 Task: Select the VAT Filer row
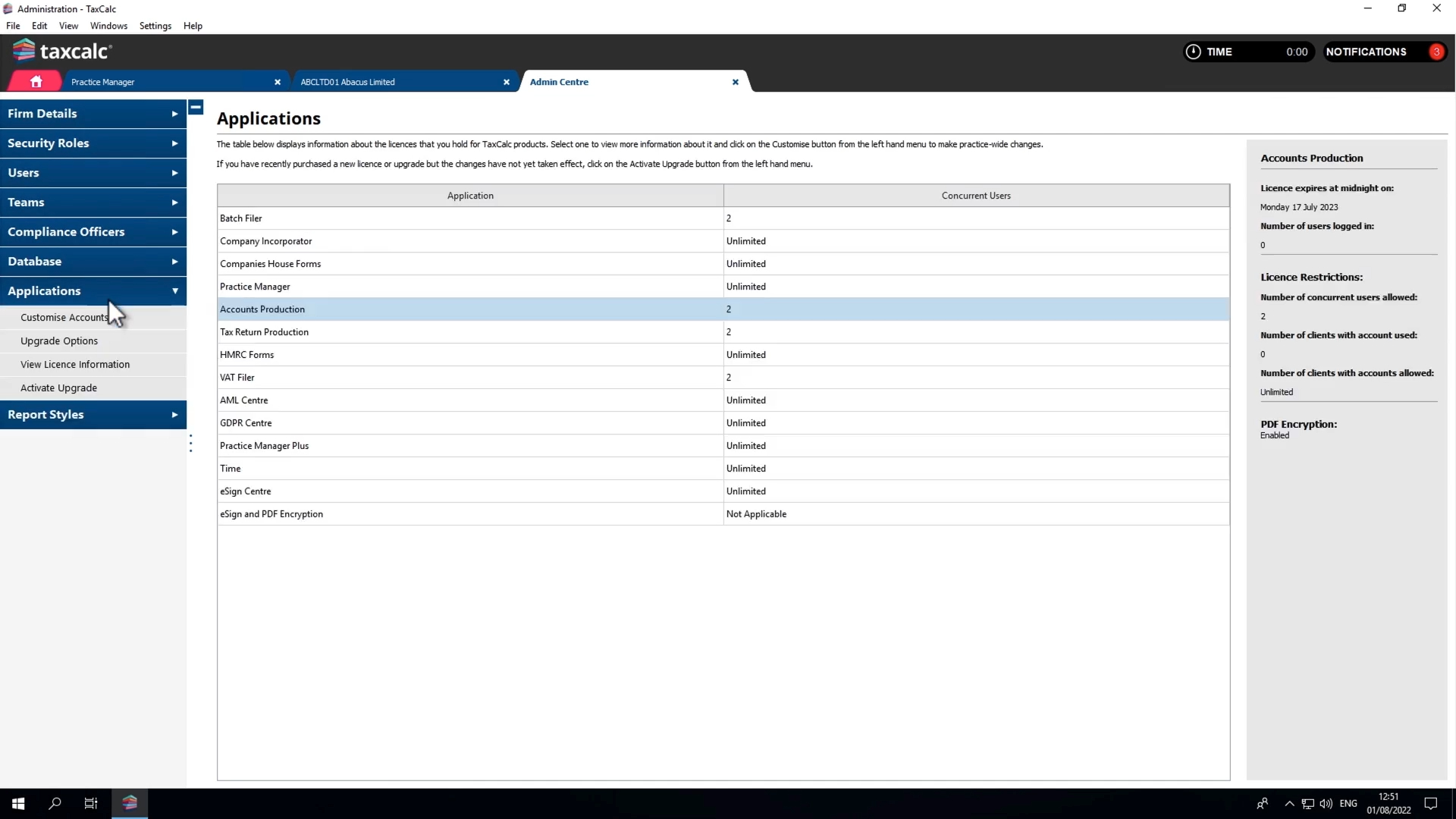[723, 378]
